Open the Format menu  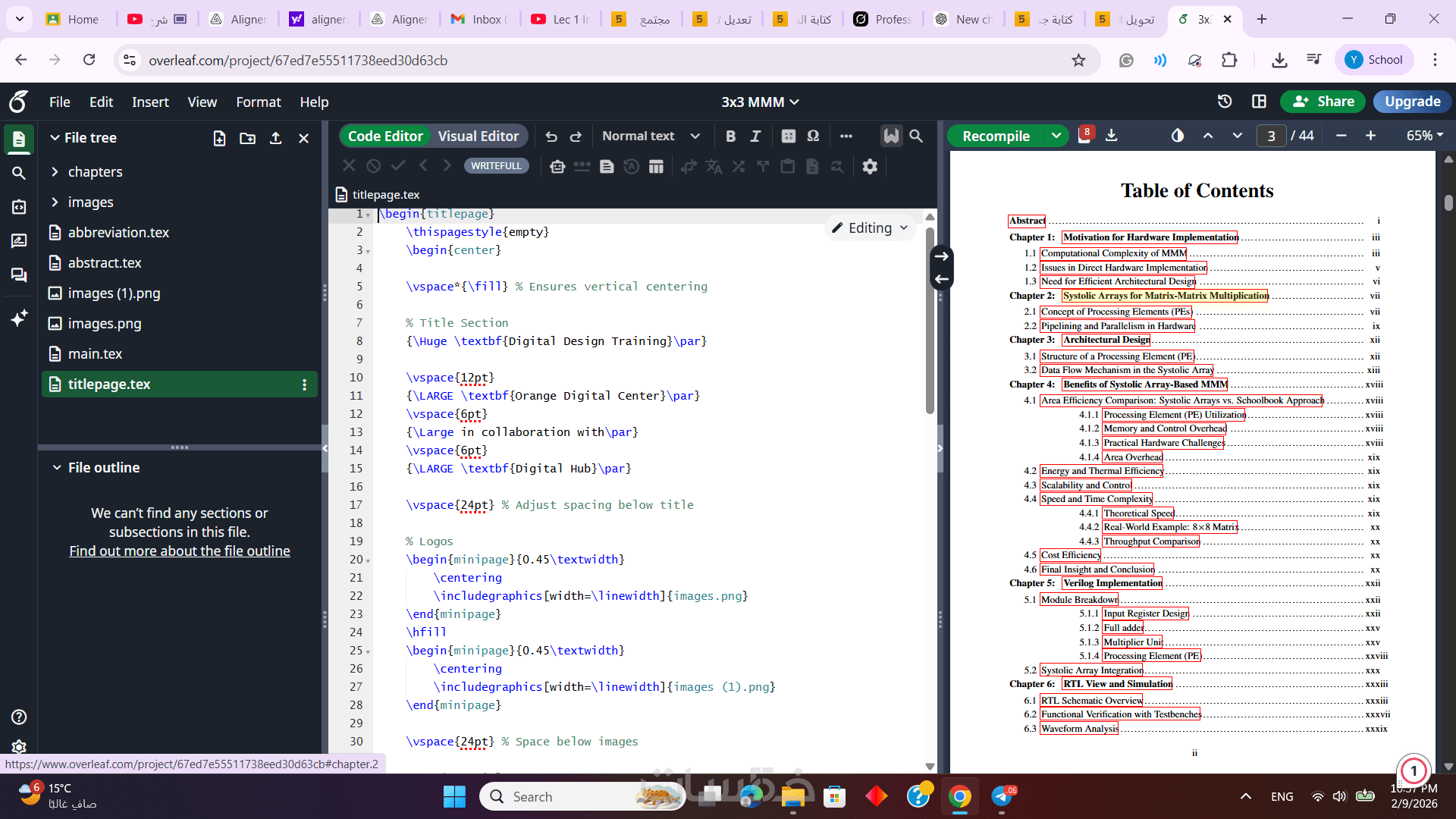[x=258, y=102]
